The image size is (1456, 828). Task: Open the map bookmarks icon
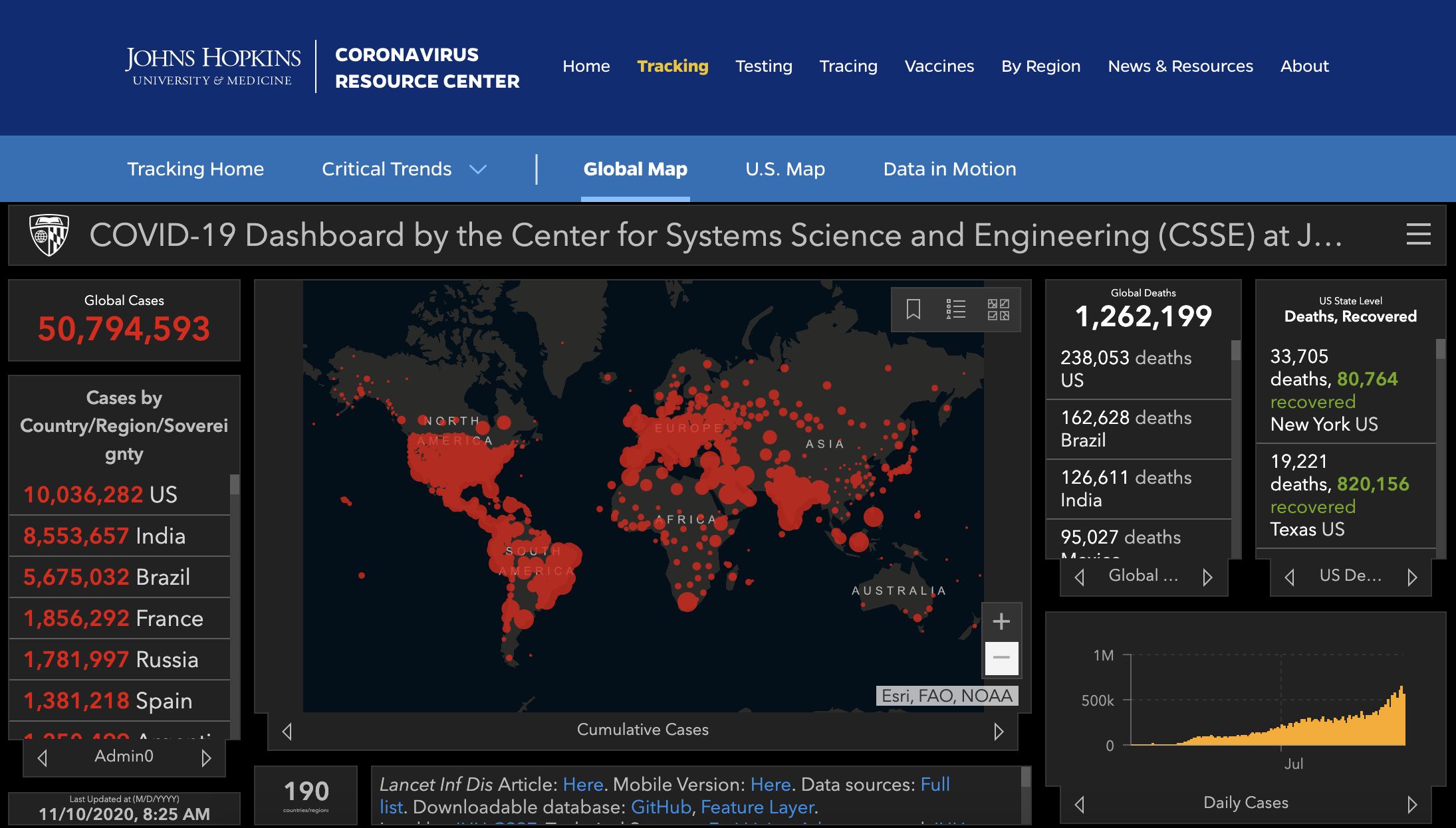[x=913, y=309]
